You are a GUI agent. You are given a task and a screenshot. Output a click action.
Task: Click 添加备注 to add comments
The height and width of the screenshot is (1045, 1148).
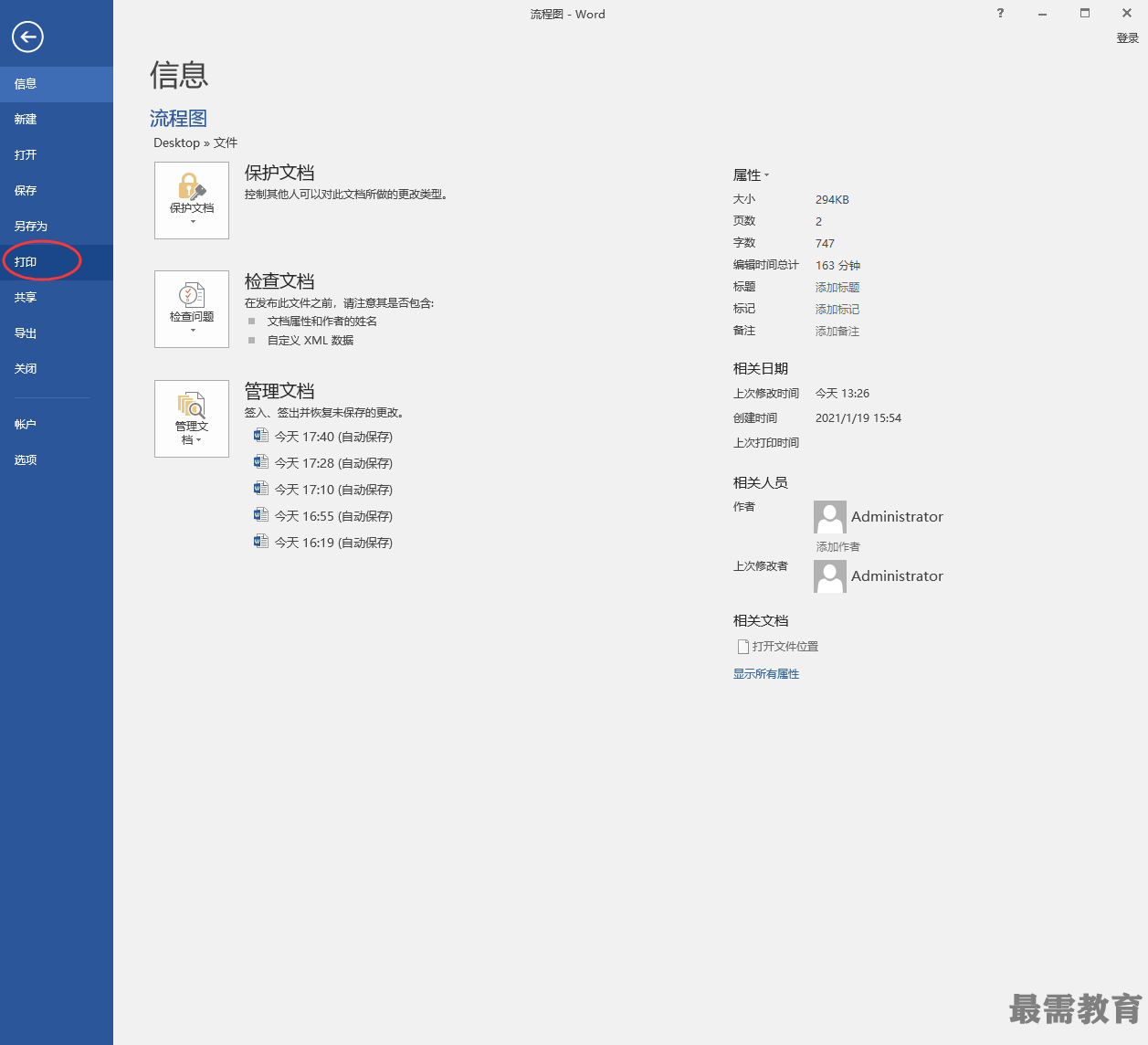837,332
